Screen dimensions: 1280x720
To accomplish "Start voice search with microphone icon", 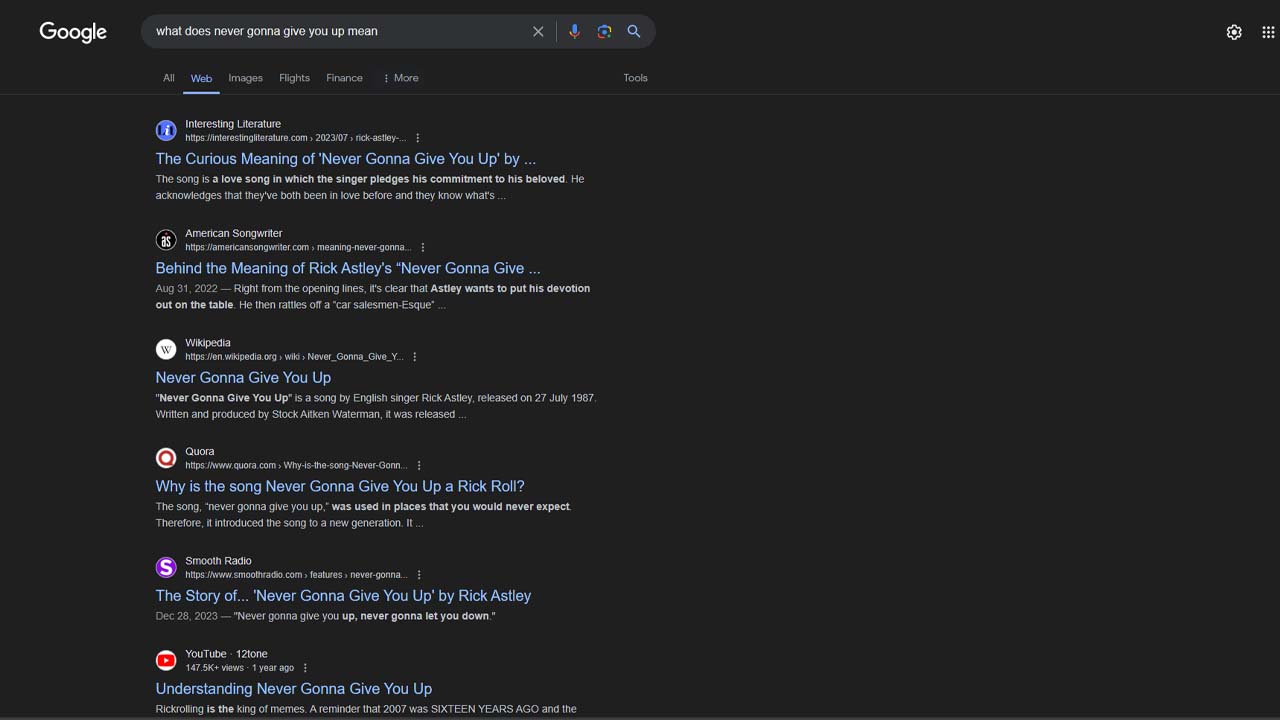I will tap(574, 31).
